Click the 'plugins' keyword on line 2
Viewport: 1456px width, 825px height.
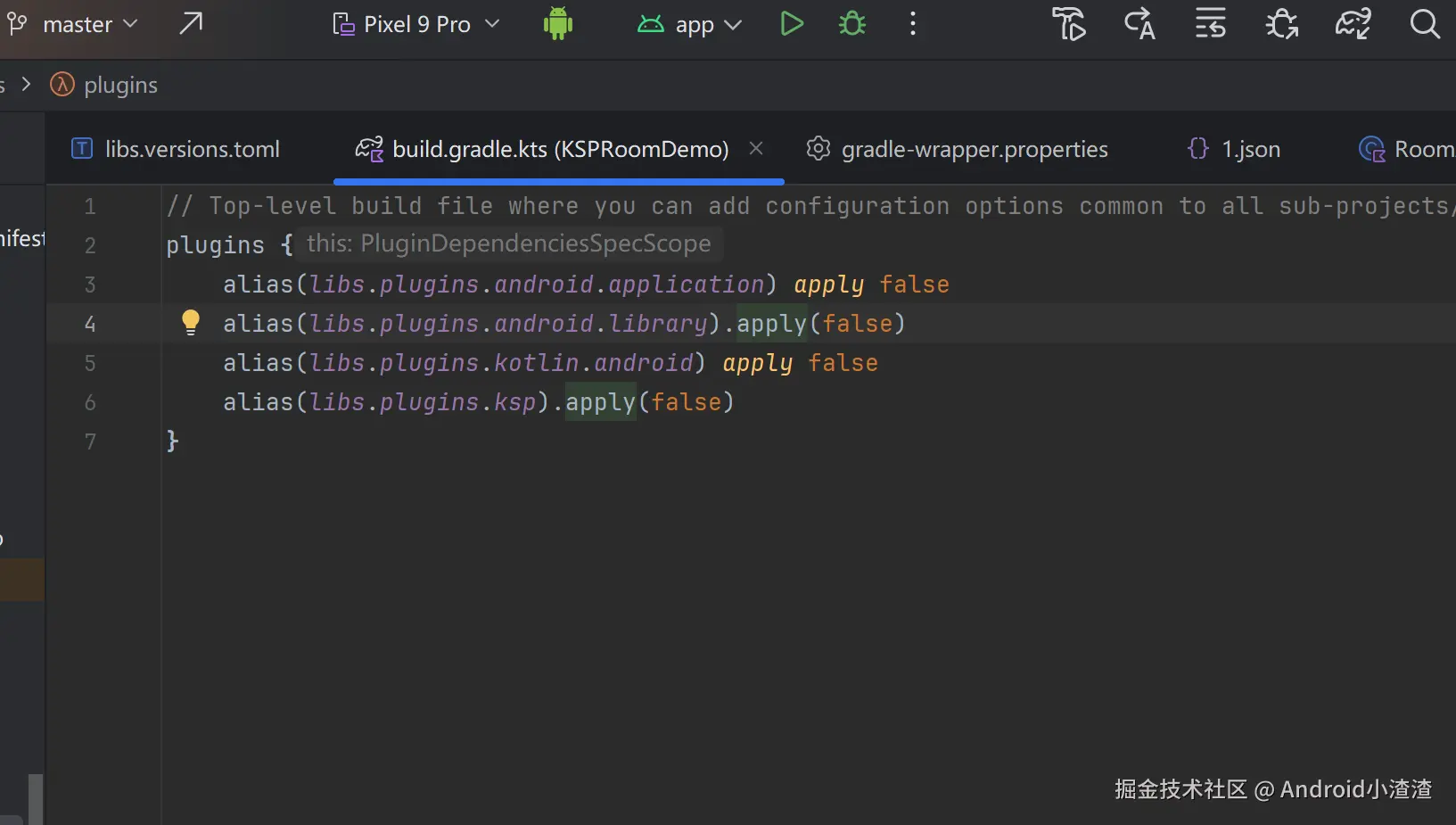215,245
